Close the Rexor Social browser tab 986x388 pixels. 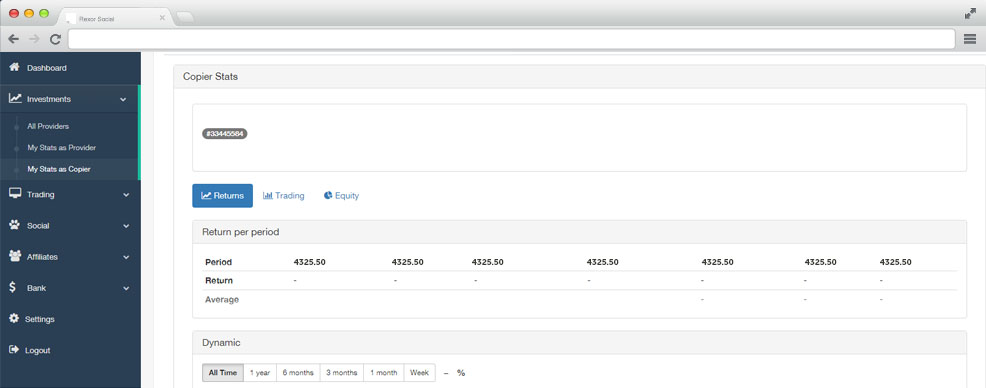tap(162, 18)
